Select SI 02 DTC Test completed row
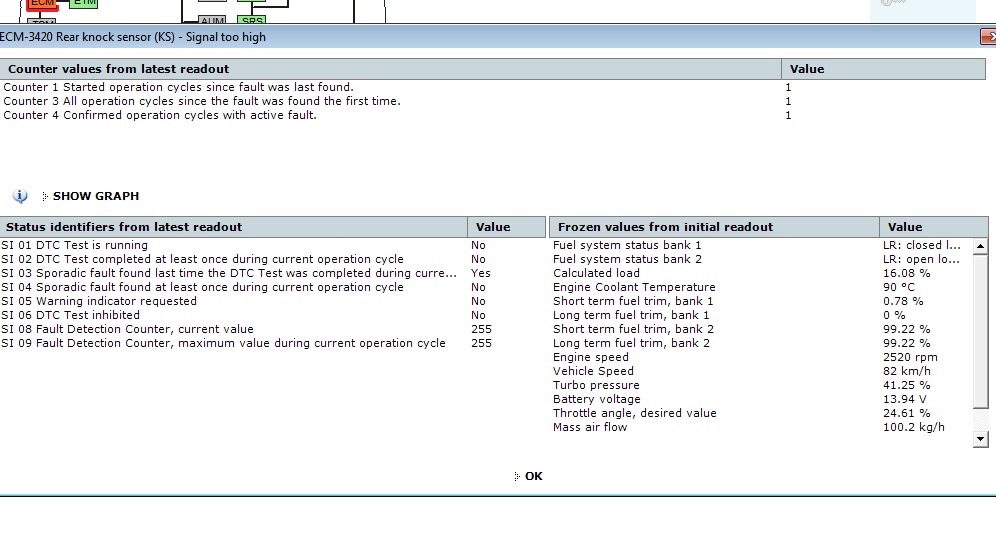The image size is (996, 536). click(273, 259)
